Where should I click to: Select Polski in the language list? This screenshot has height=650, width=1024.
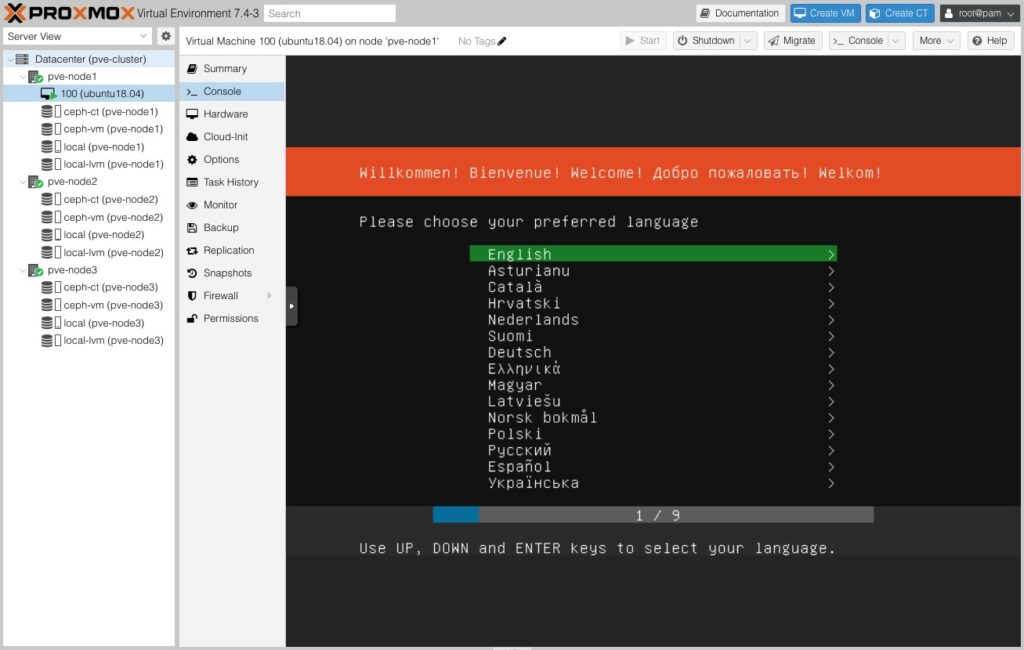pos(653,434)
